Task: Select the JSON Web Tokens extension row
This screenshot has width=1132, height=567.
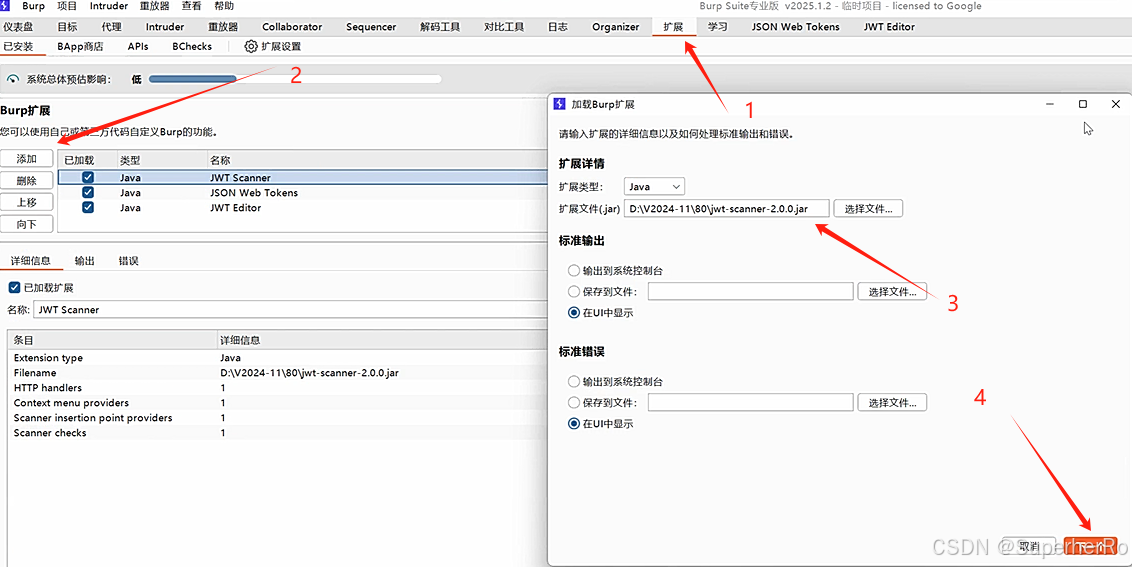Action: click(x=302, y=192)
